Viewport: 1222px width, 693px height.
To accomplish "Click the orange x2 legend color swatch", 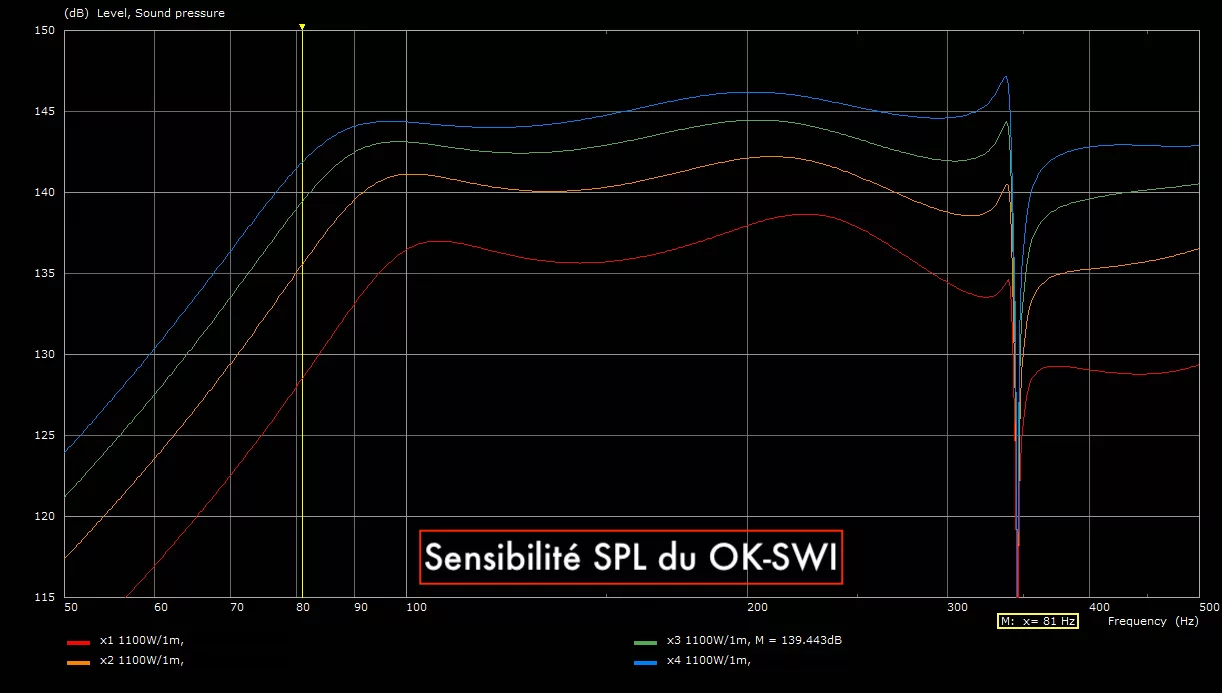I will coord(78,661).
